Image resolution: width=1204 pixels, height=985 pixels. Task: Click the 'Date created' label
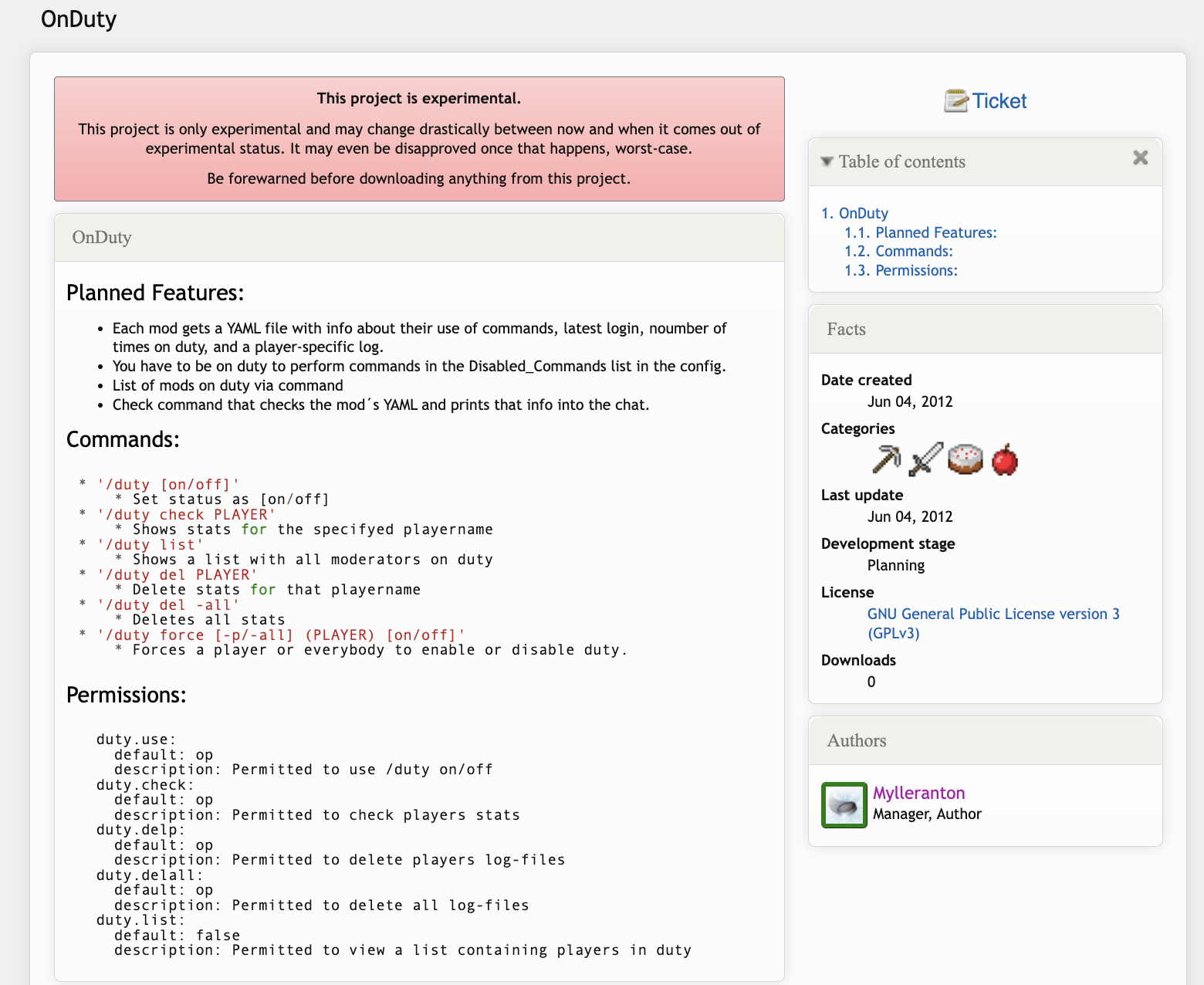pos(867,380)
